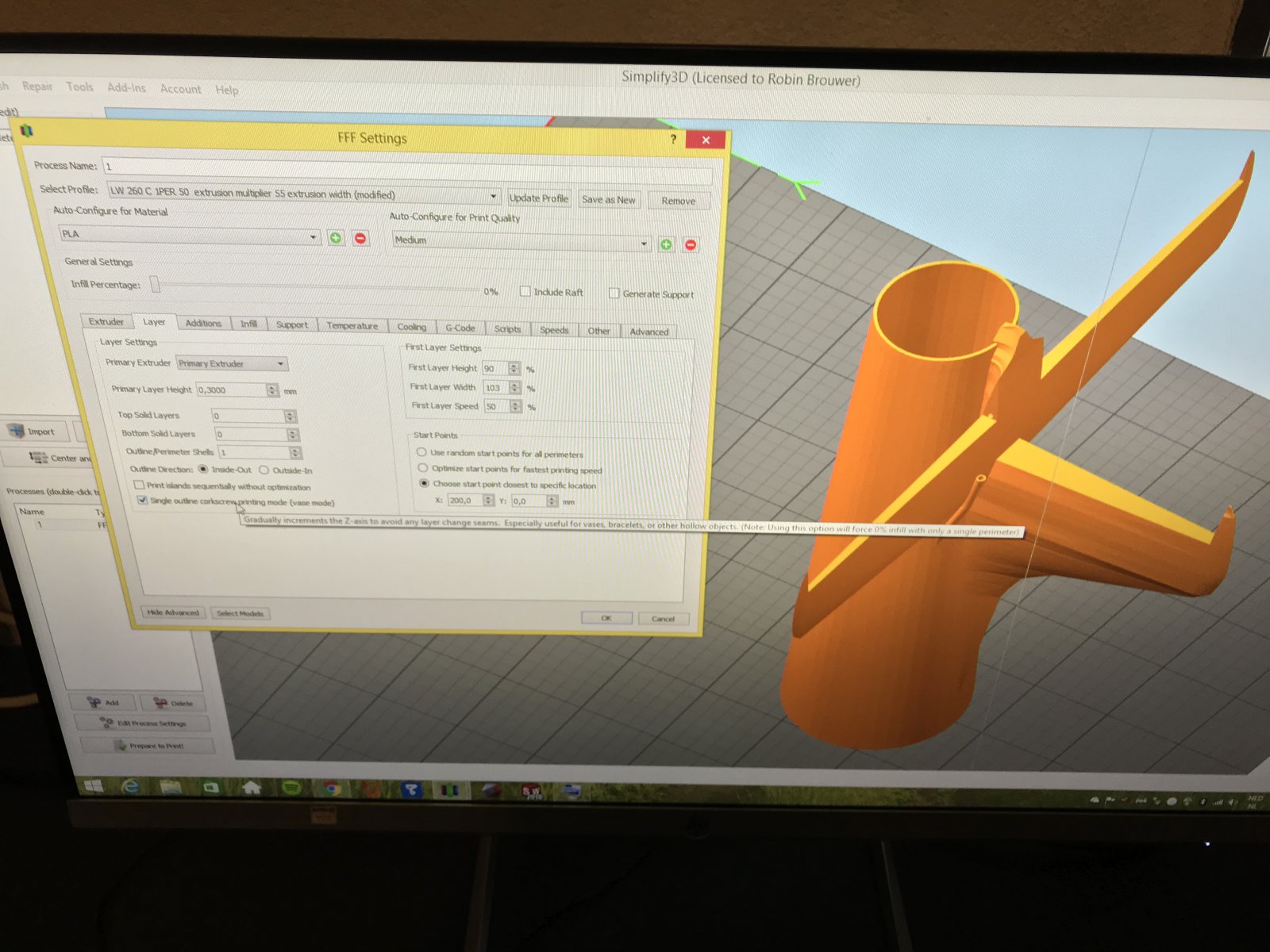Open the Account menu
Viewport: 1270px width, 952px height.
coord(181,89)
